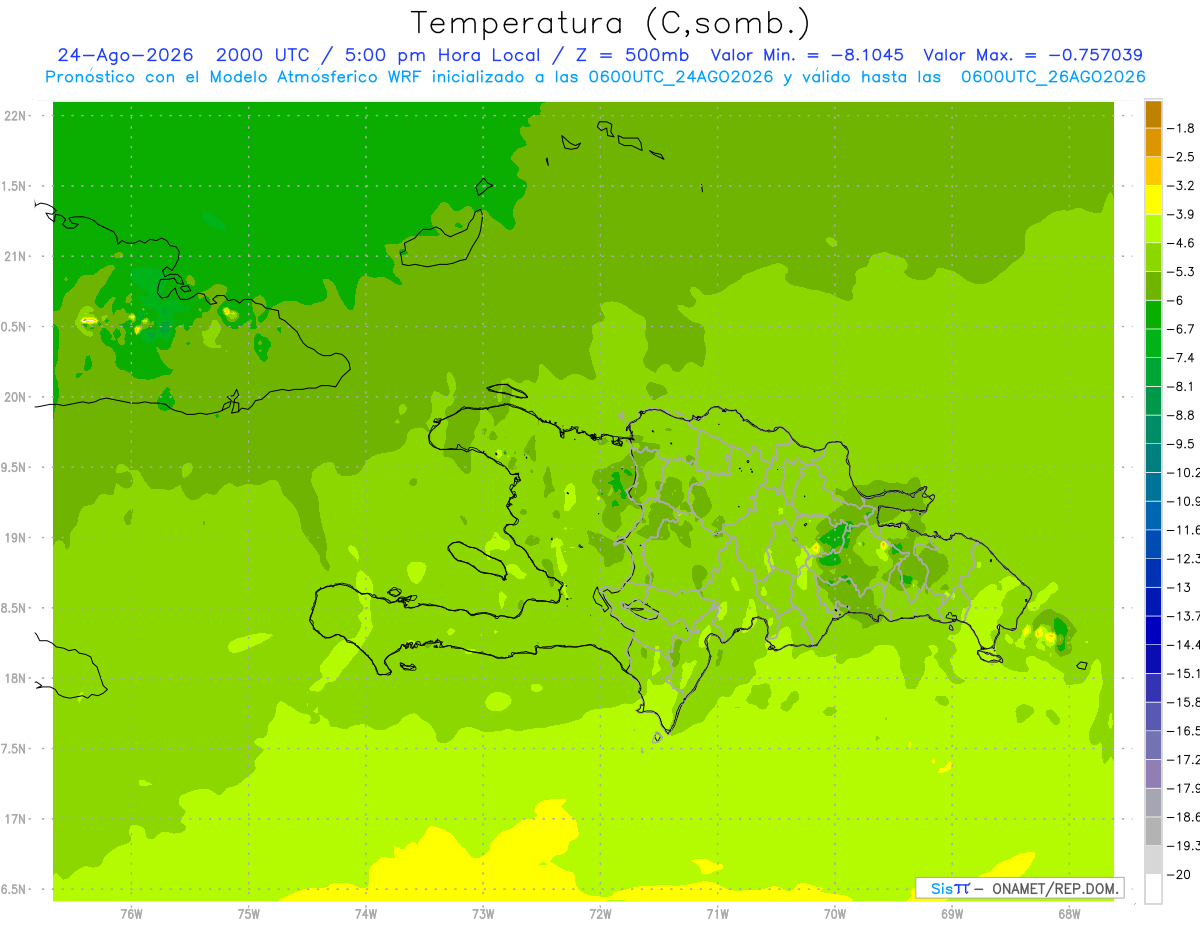Image resolution: width=1200 pixels, height=927 pixels.
Task: Pick the green swatch between -6 and -6.7
Action: pyautogui.click(x=1153, y=315)
